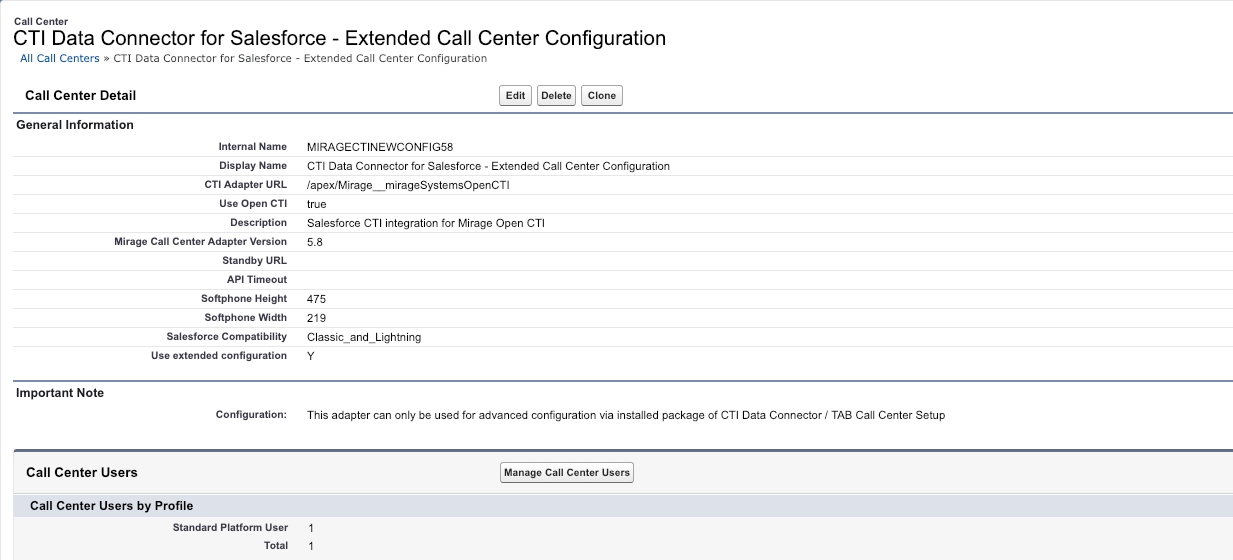Clone this call center configuration
This screenshot has height=560, width=1233.
602,96
